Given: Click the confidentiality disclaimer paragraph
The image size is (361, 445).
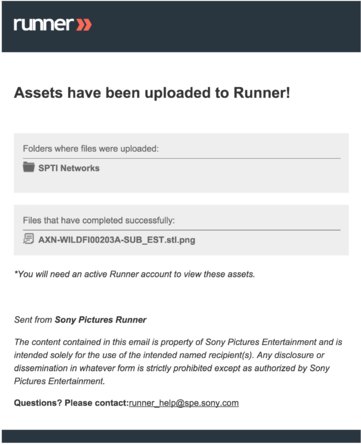Looking at the screenshot, I should pos(178,361).
